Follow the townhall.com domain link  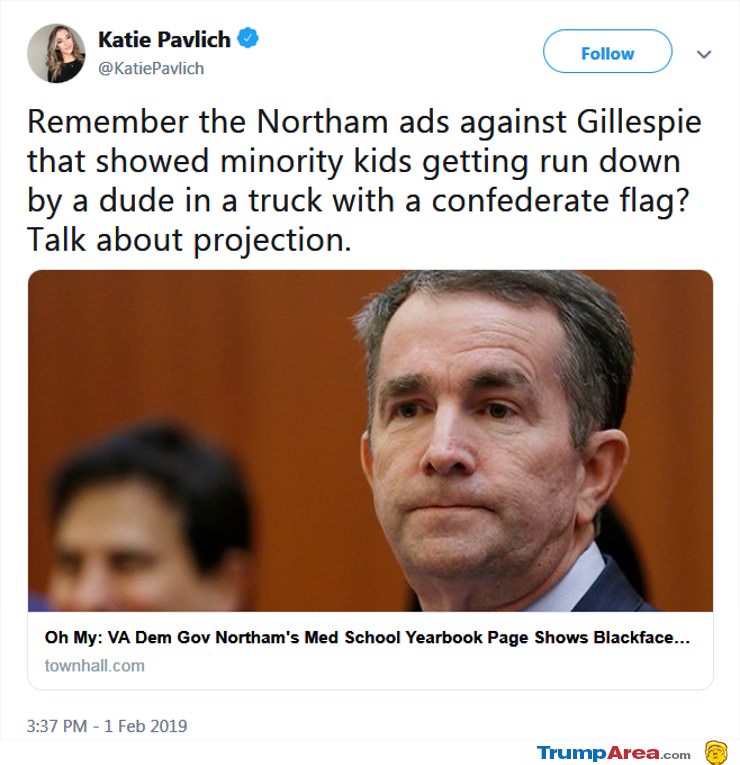point(95,665)
